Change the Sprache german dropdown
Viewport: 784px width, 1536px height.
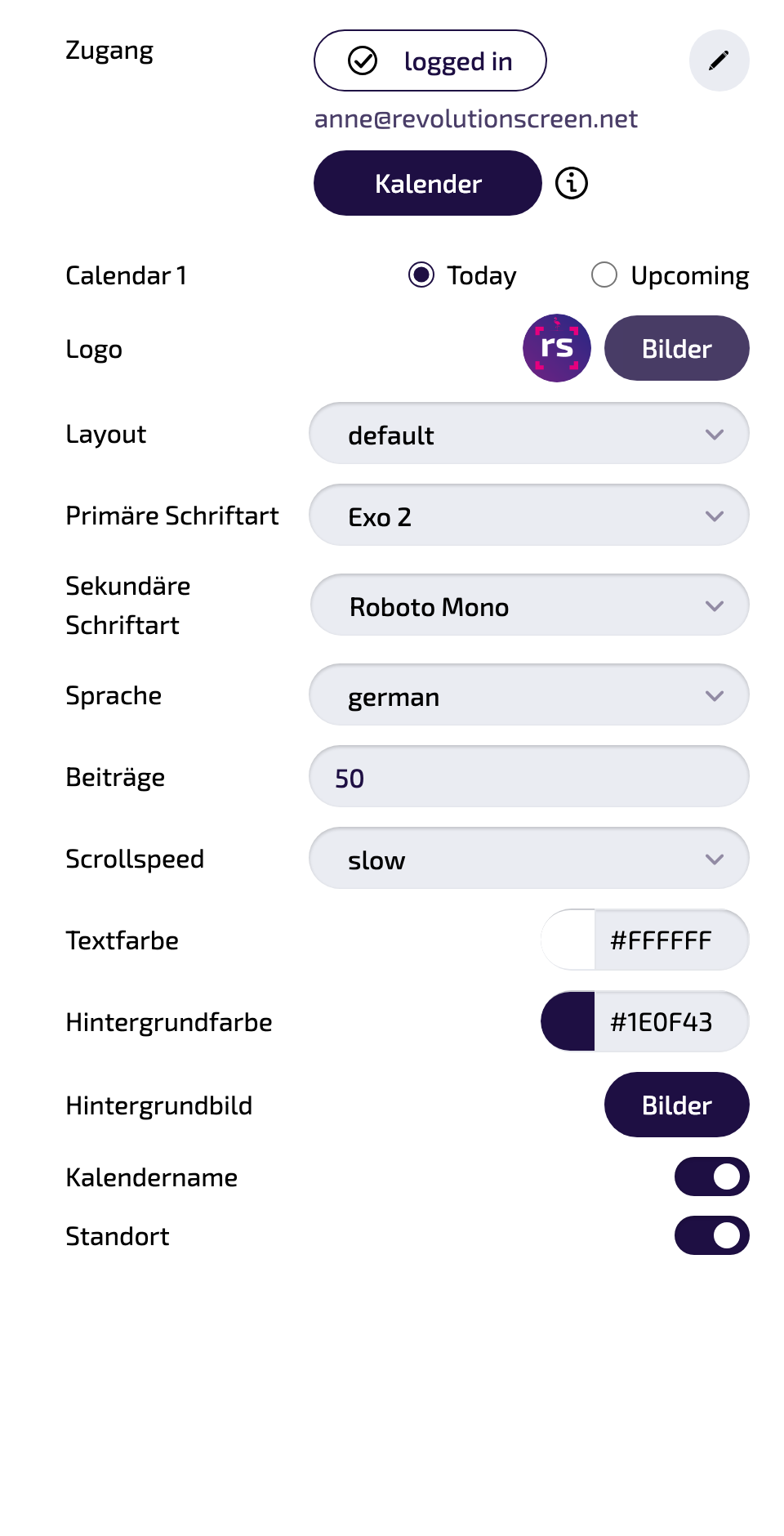pyautogui.click(x=529, y=694)
